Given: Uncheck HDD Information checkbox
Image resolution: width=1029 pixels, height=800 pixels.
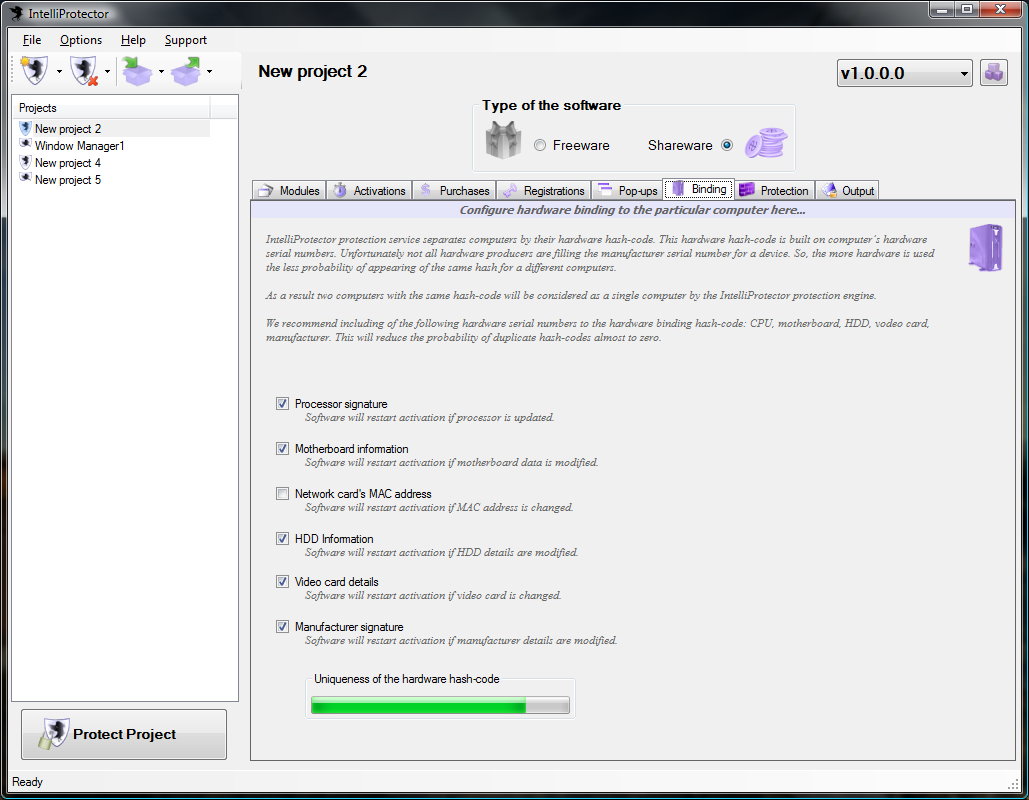Looking at the screenshot, I should tap(282, 538).
